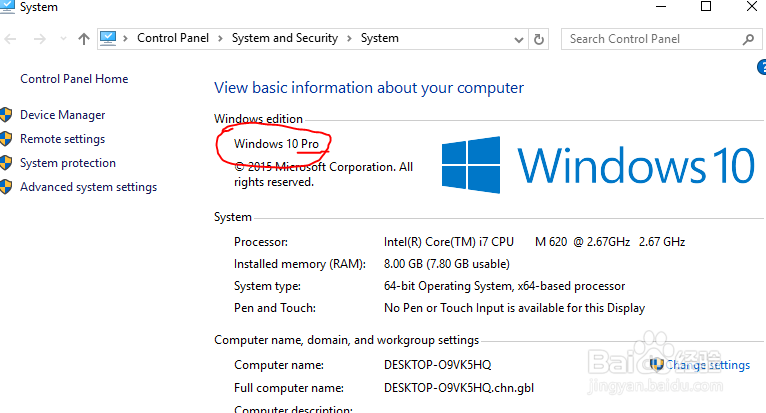
Task: Open the address bar history dropdown
Action: coord(519,39)
